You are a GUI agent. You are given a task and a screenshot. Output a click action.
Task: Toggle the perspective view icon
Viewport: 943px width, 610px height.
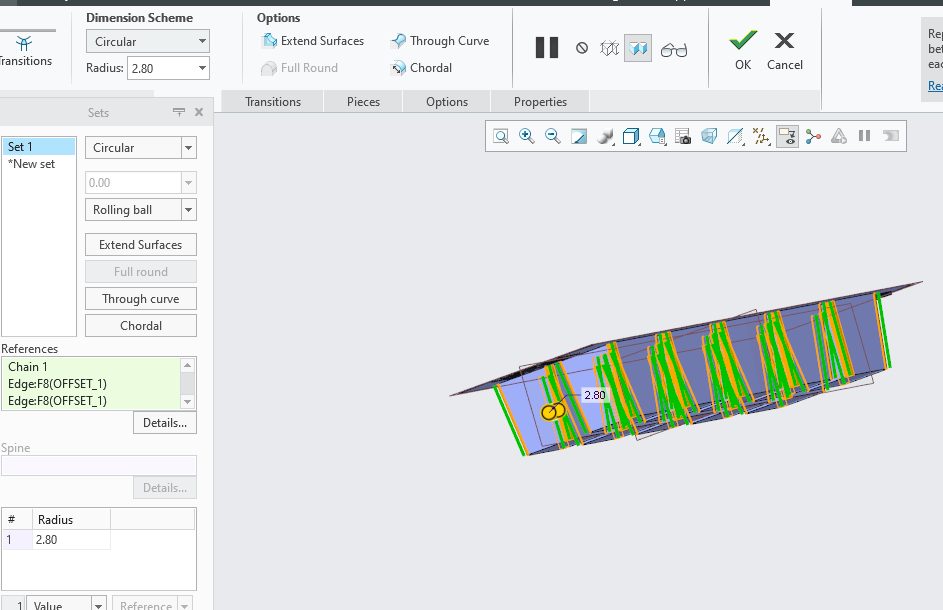click(709, 137)
